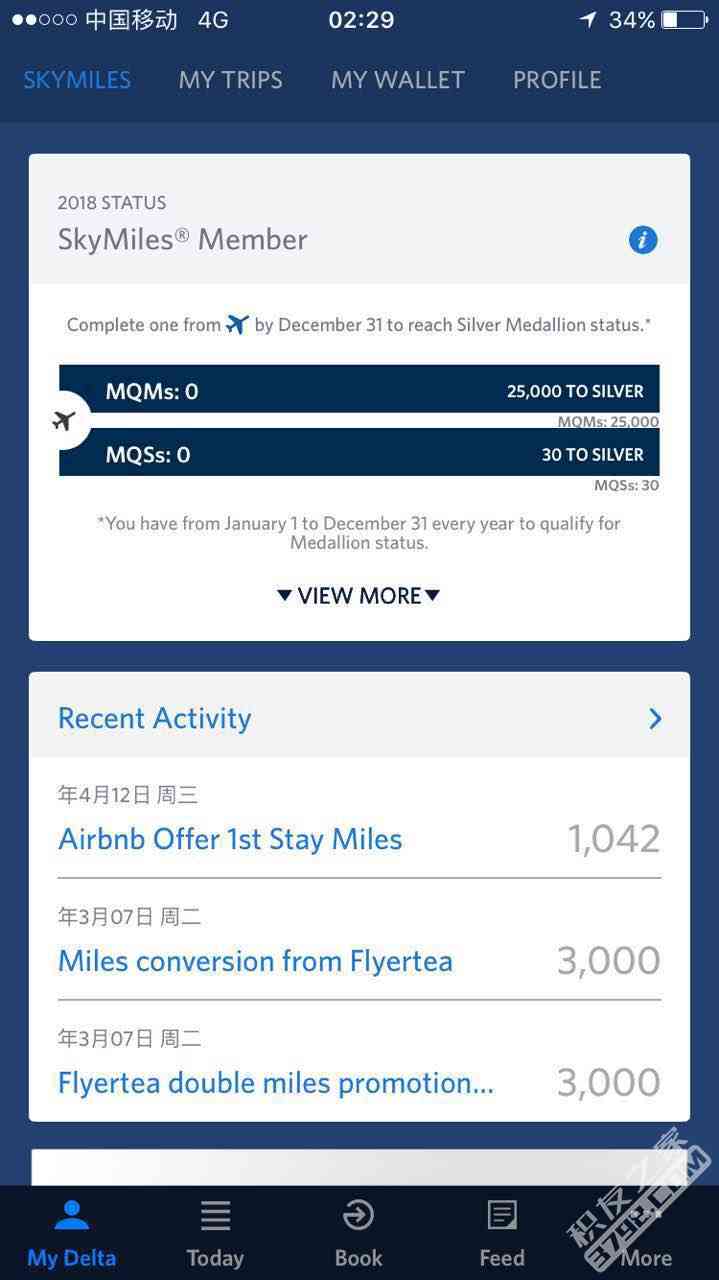Tap the blue airplane icon in status message
The image size is (719, 1280).
tap(237, 324)
